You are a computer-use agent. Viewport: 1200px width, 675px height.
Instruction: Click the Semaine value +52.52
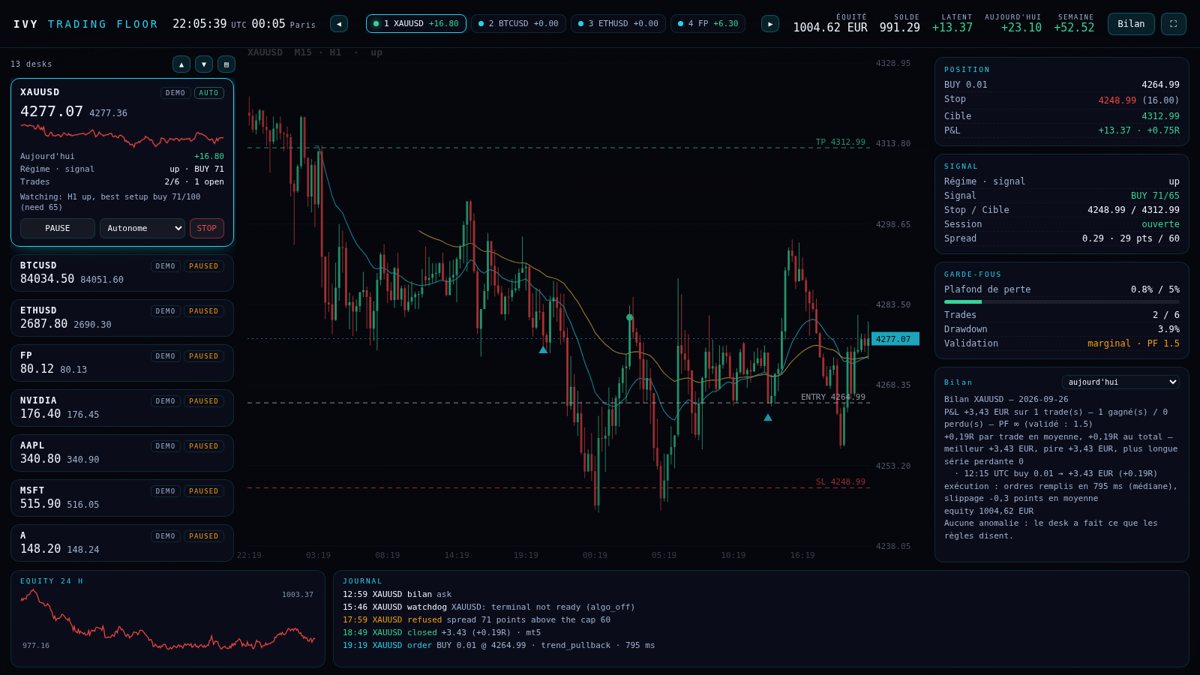1074,28
